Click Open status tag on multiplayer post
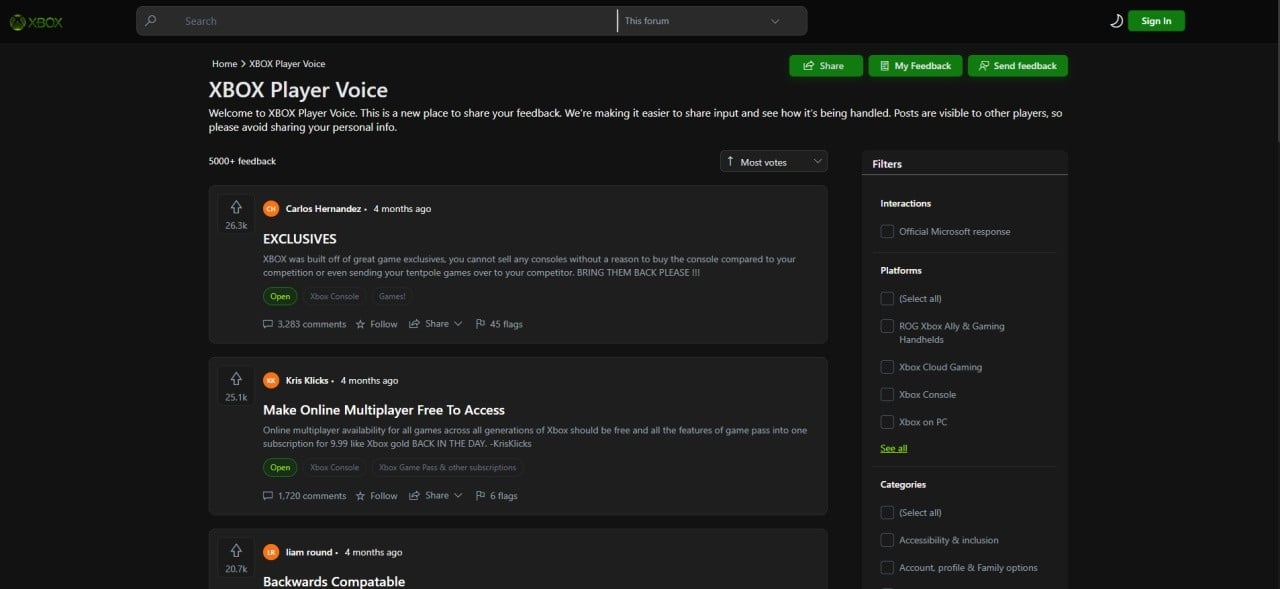This screenshot has height=589, width=1280. pos(280,468)
